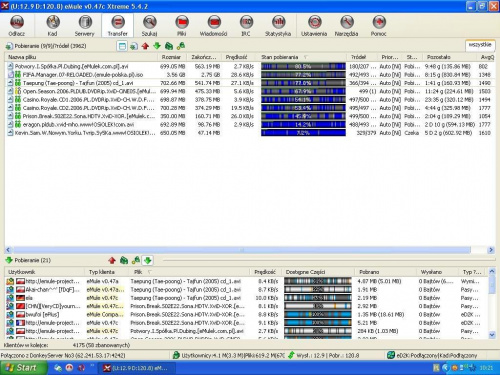This screenshot has width=500, height=375.
Task: Open the Narzędzia tools menu
Action: click(x=346, y=26)
